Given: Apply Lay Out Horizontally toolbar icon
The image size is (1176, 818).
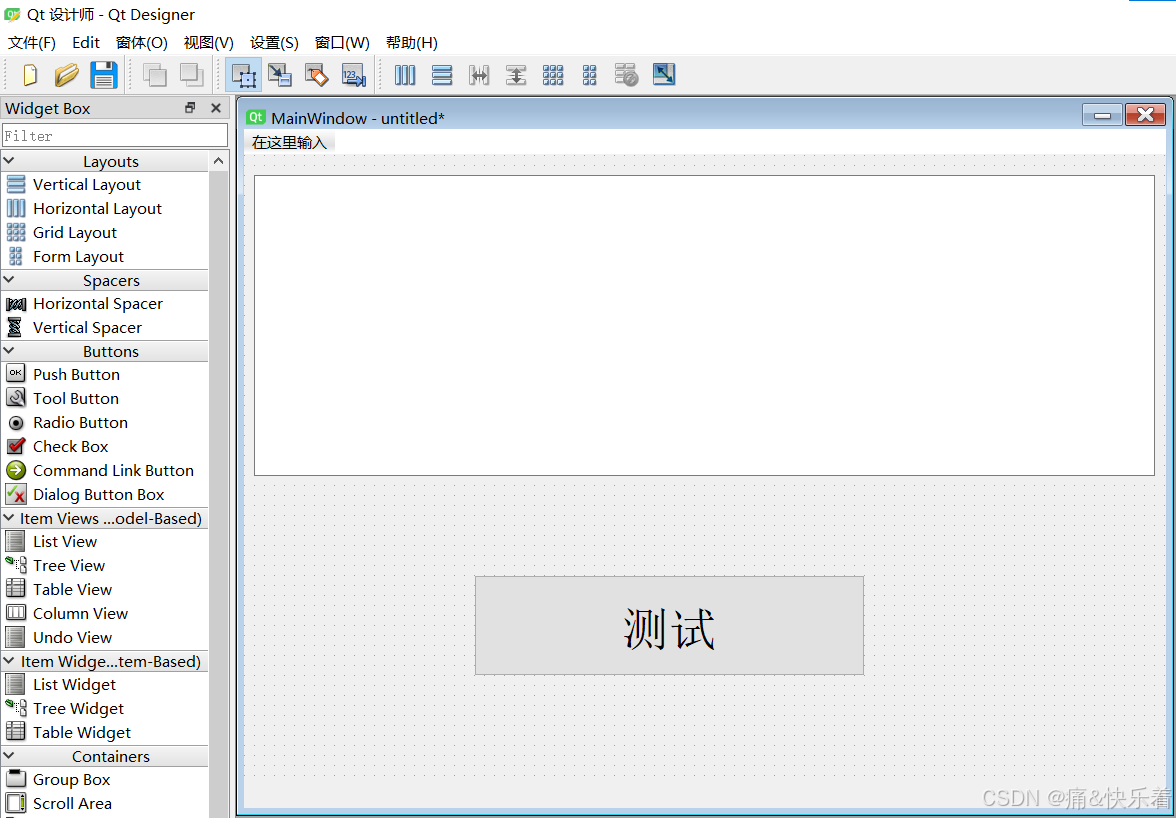Looking at the screenshot, I should point(405,75).
